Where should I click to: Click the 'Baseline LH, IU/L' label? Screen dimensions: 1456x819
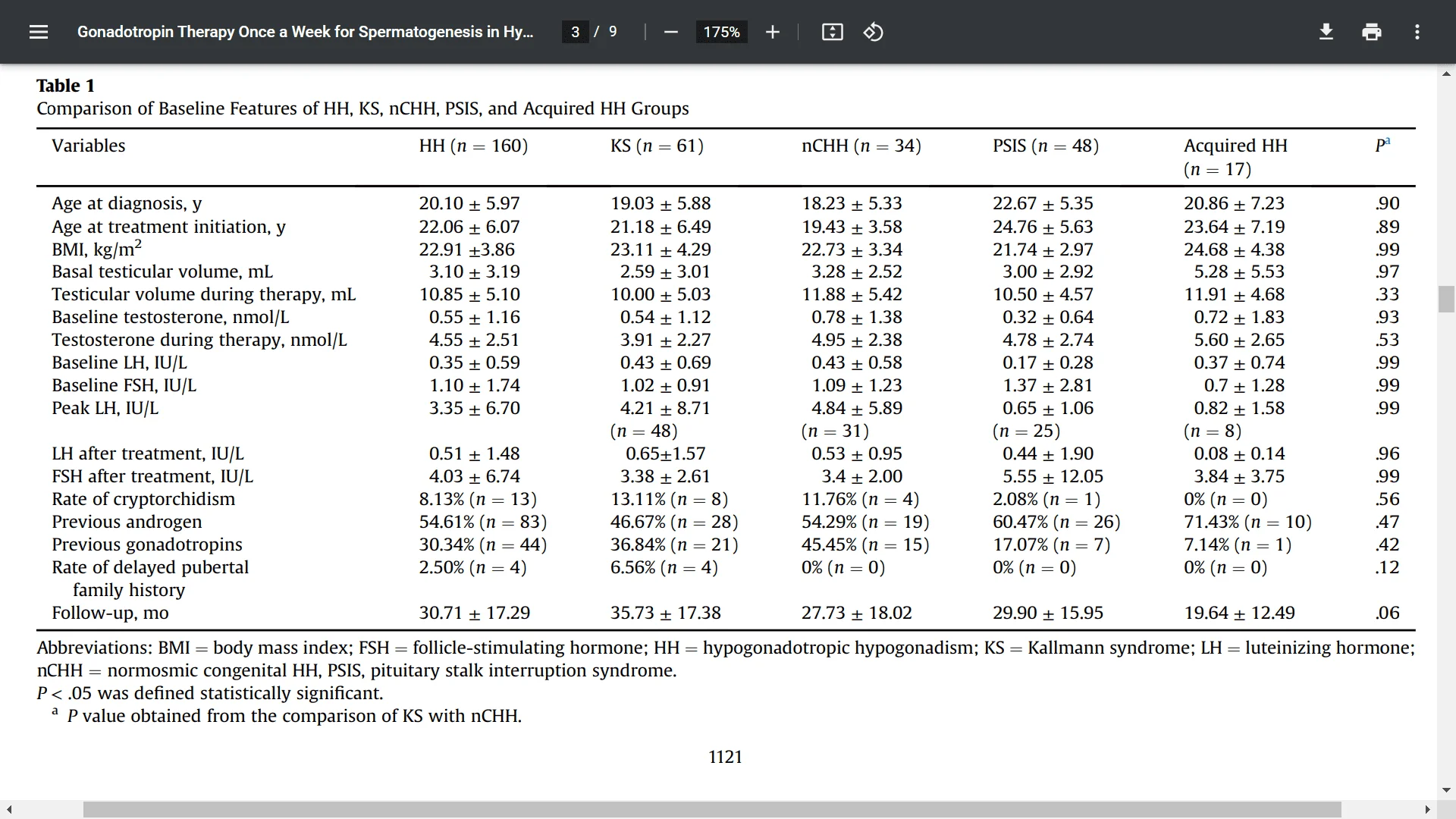(119, 362)
